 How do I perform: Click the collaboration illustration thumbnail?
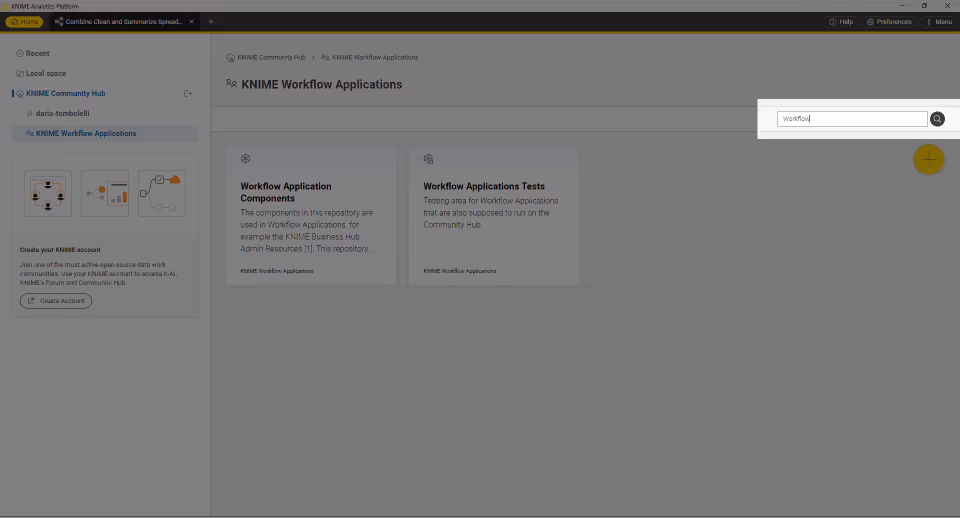48,193
